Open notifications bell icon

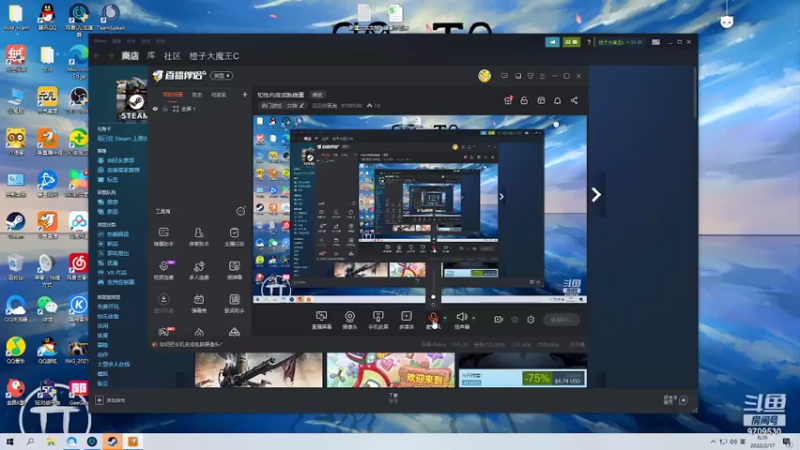(557, 101)
